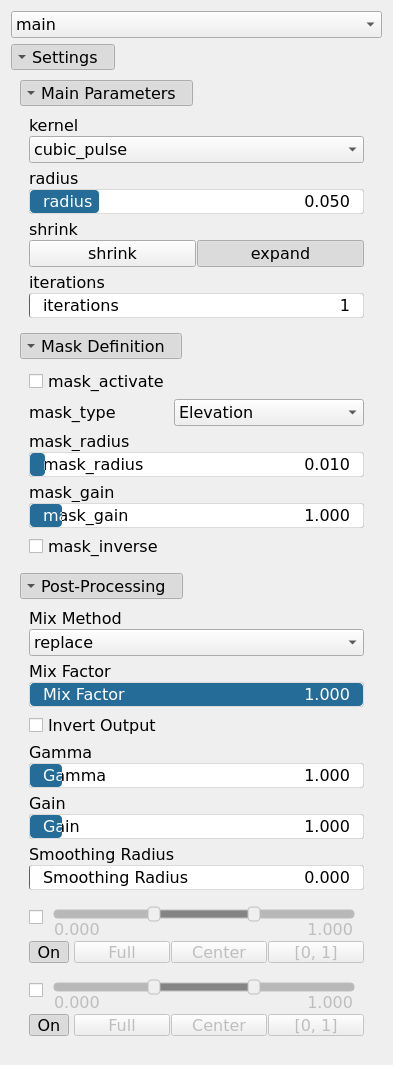The height and width of the screenshot is (1065, 393).
Task: Collapse the Mask Definition group
Action: (101, 346)
